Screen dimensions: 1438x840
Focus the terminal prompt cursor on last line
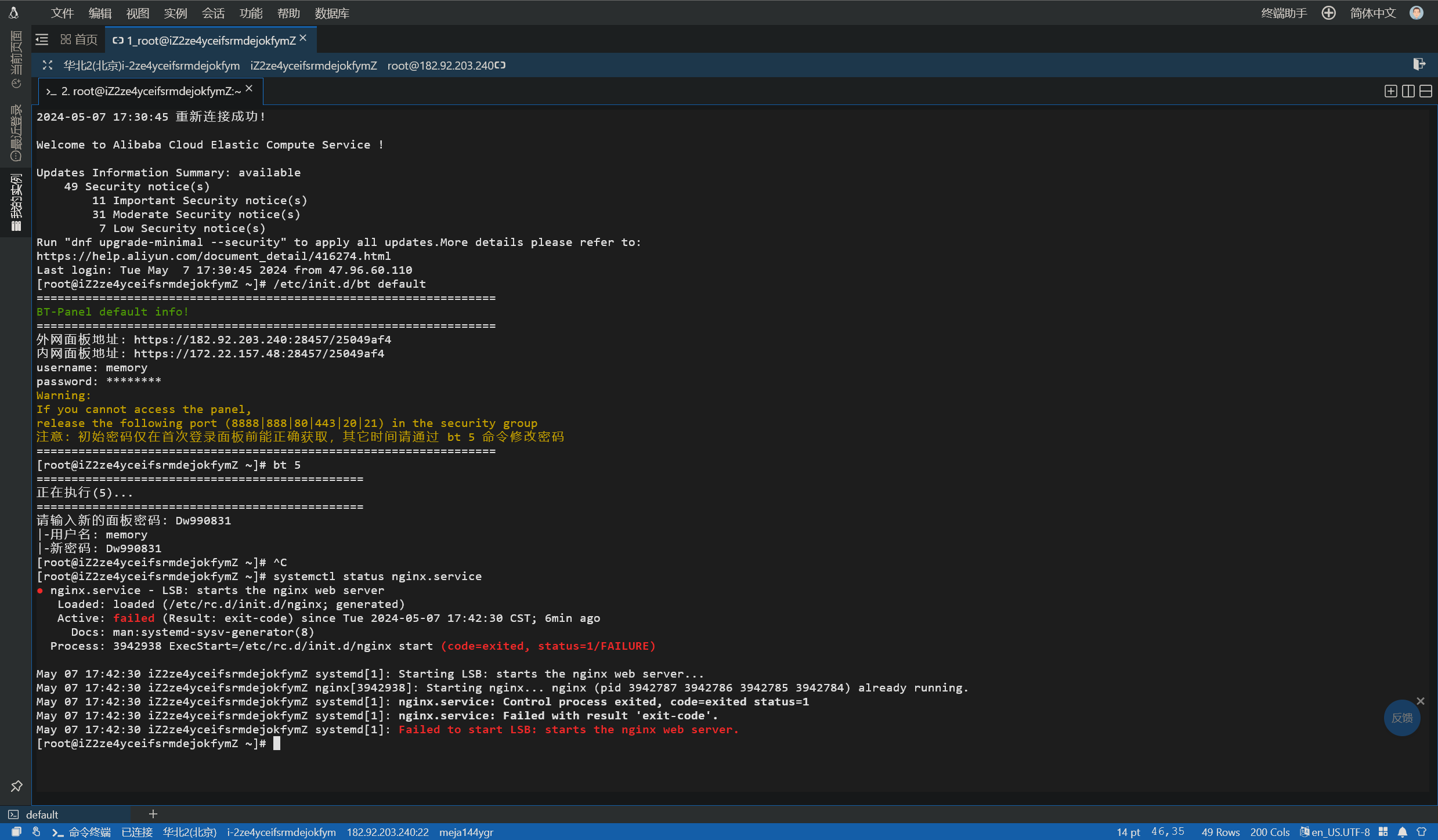[x=277, y=743]
